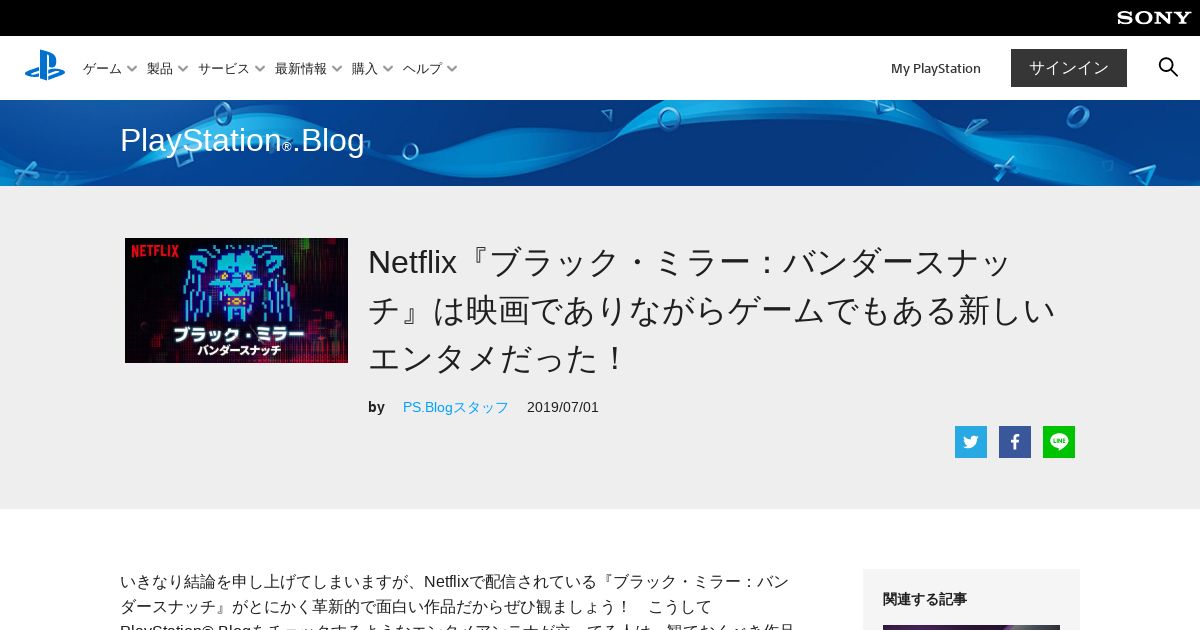Click the サインイン button
This screenshot has height=630, width=1200.
point(1069,68)
